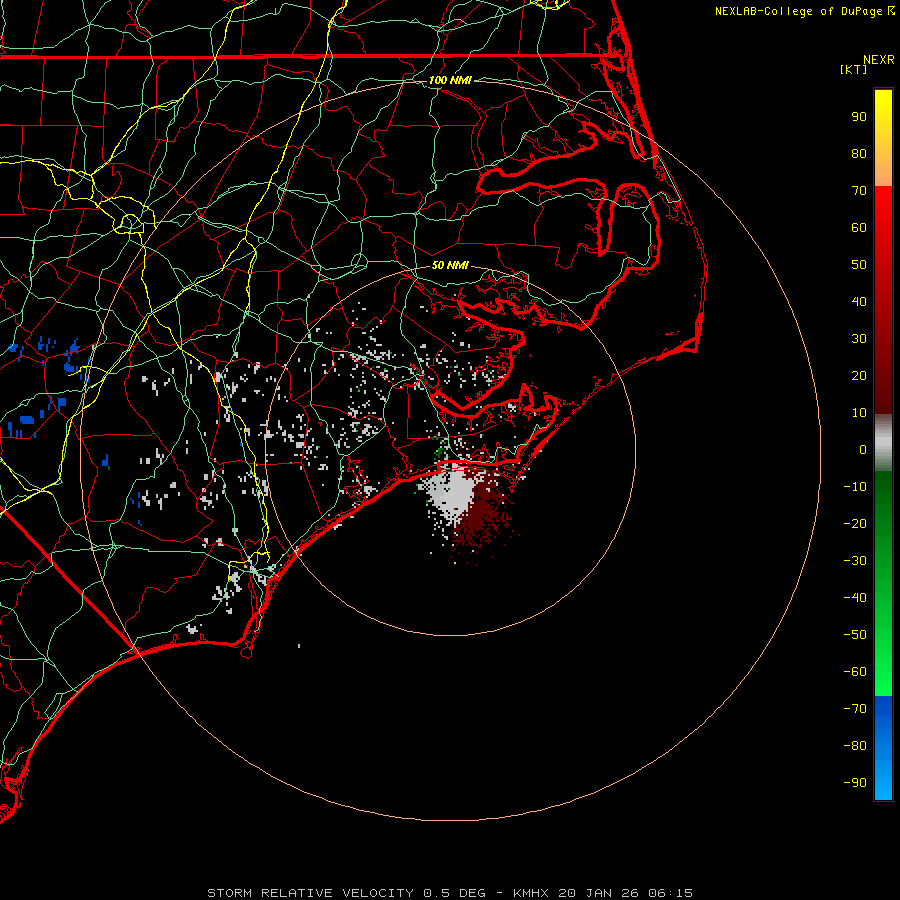
Task: Click the 40 value on color scale
Action: tap(859, 301)
